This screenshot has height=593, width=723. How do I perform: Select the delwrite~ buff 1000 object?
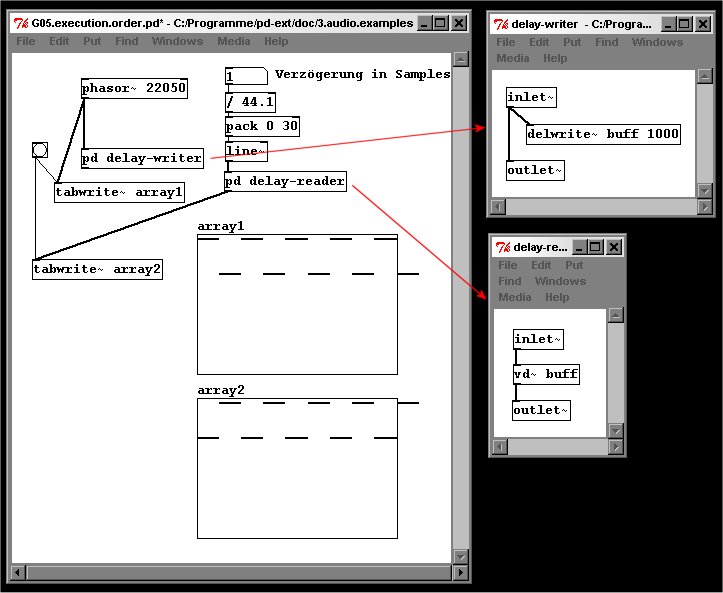coord(603,134)
